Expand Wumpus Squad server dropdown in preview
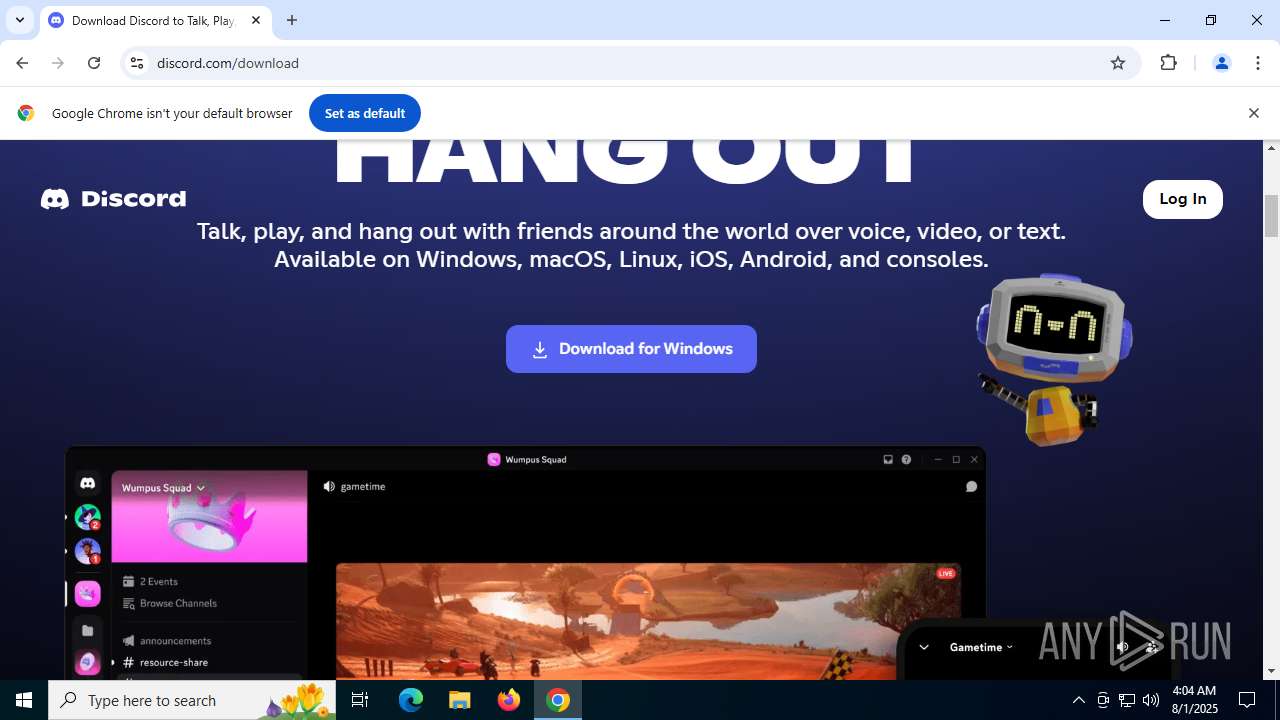1280x720 pixels. click(x=163, y=488)
